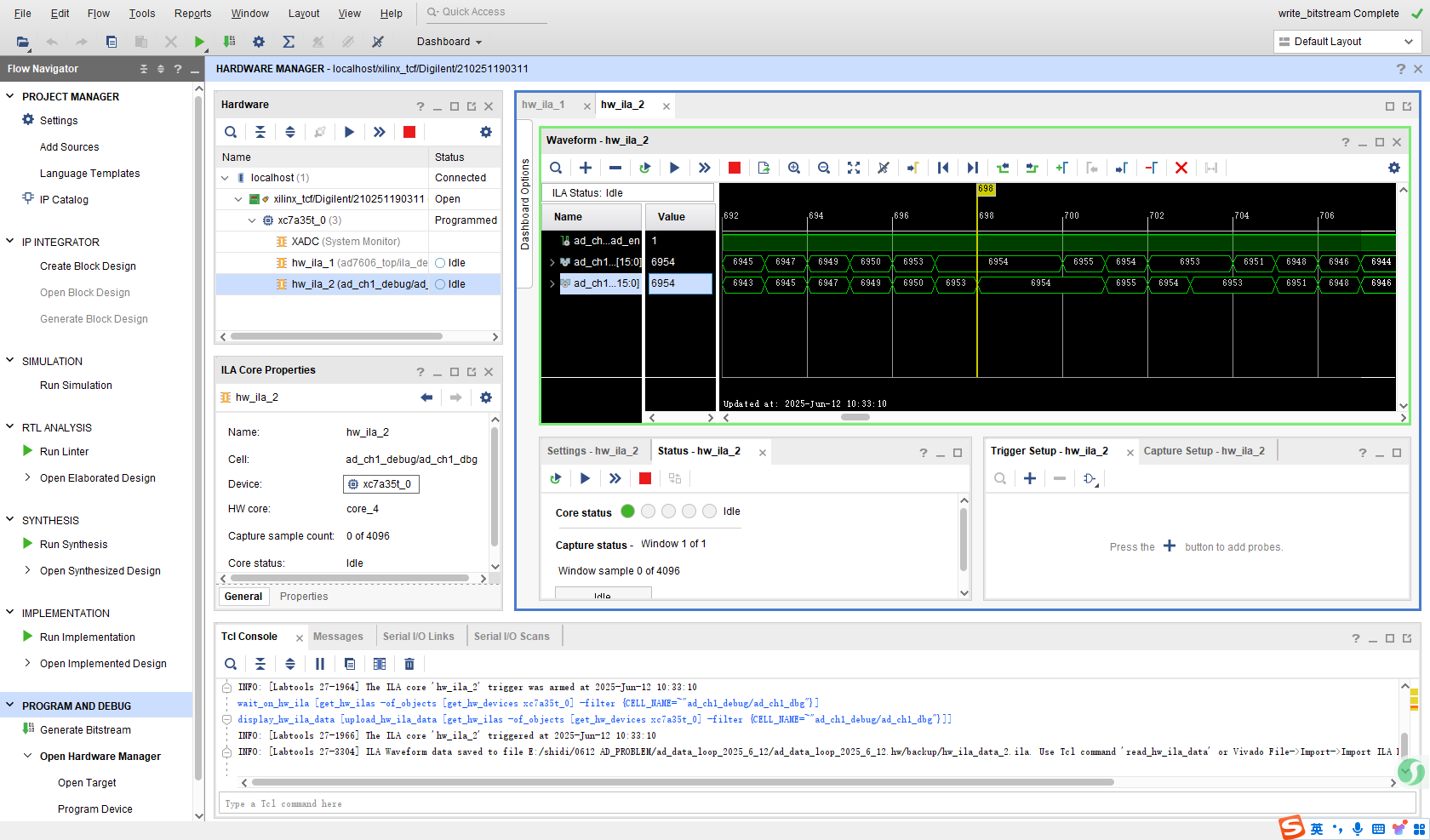Expand Open Synthesized Design

(27, 570)
